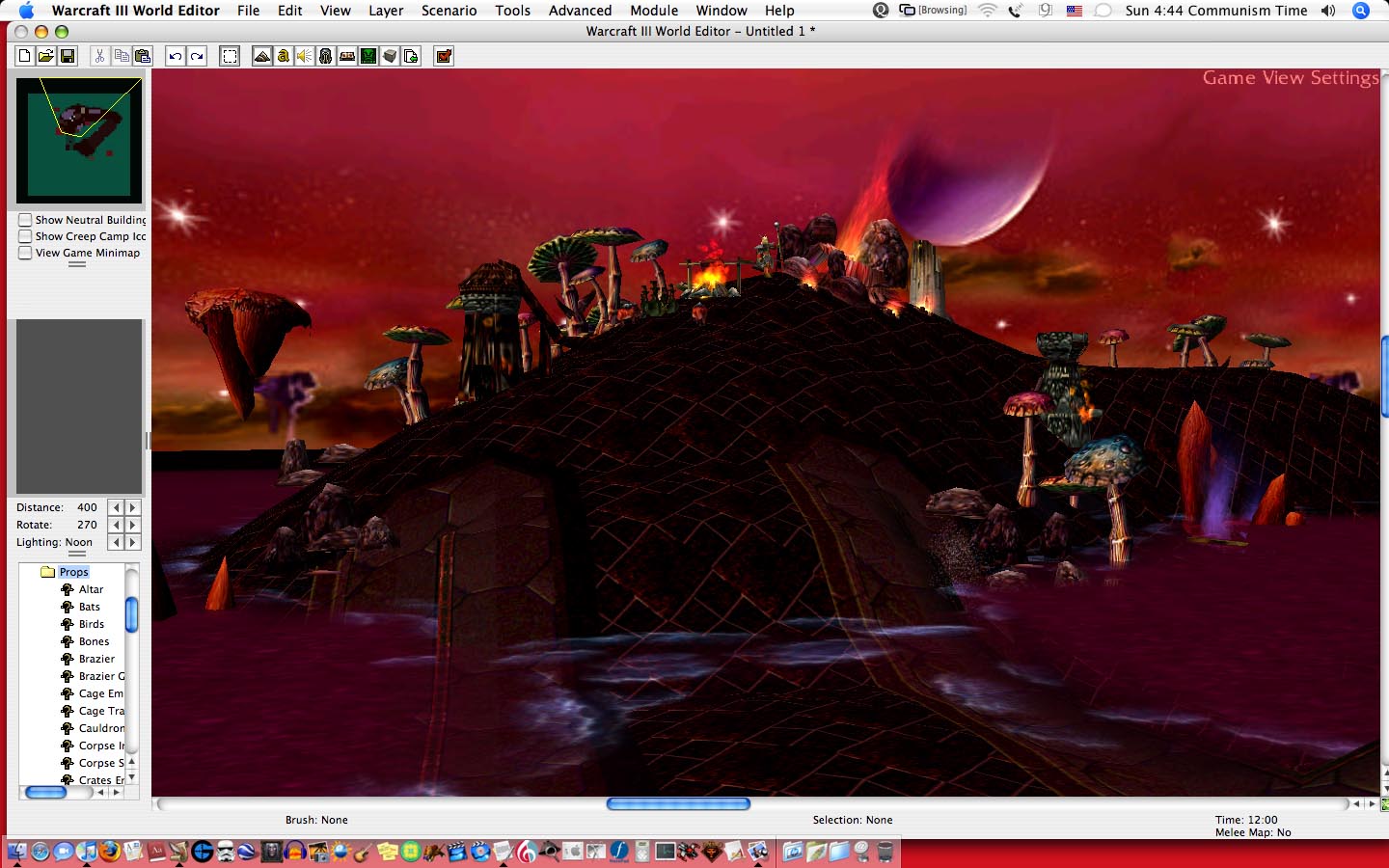Click the horizontal scrollbar thumb below viewport

[x=678, y=803]
